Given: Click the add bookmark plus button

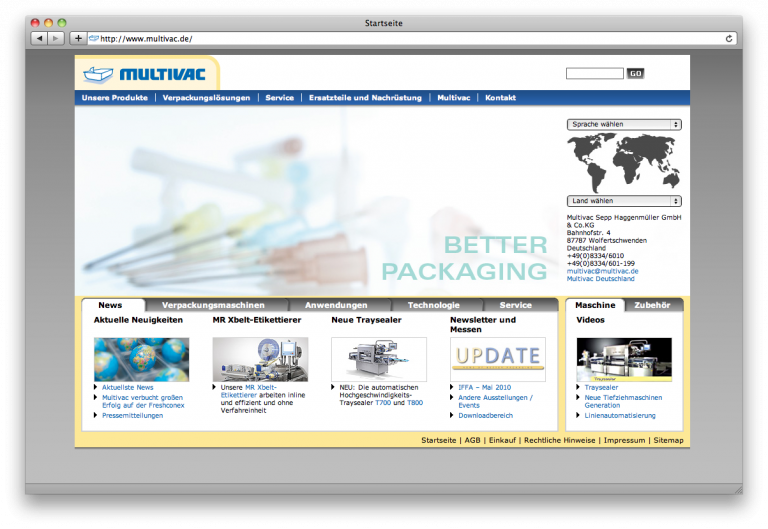Looking at the screenshot, I should [78, 38].
